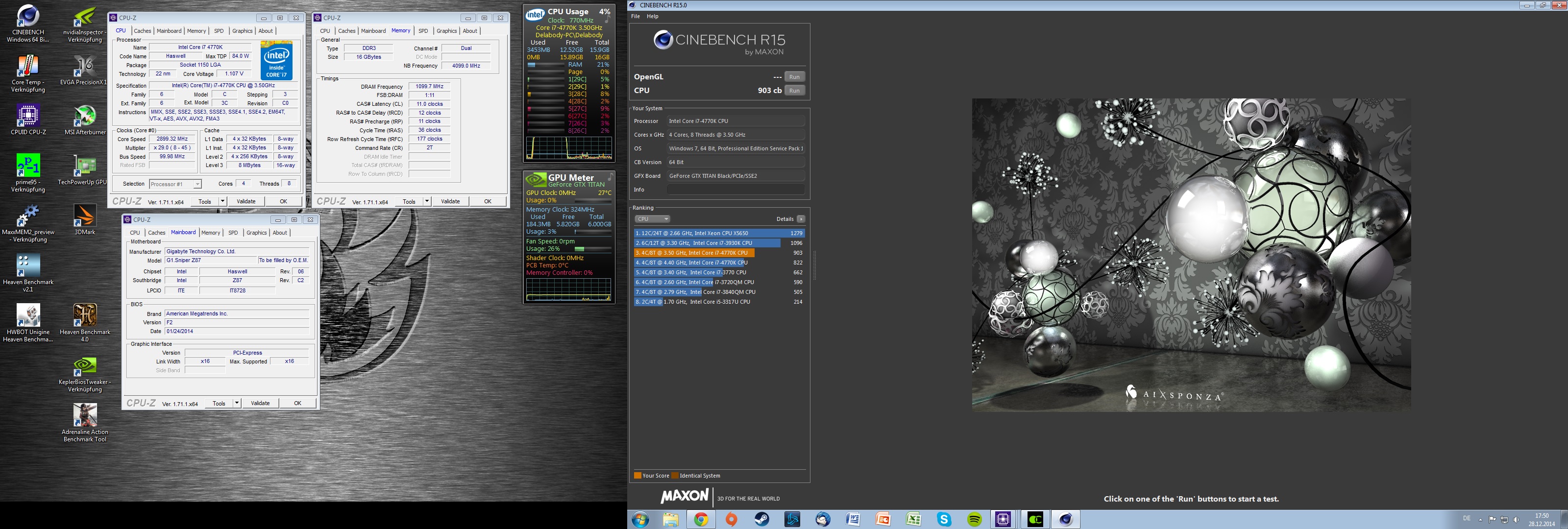This screenshot has width=1568, height=529.
Task: Launch Skype from the taskbar
Action: tap(944, 519)
